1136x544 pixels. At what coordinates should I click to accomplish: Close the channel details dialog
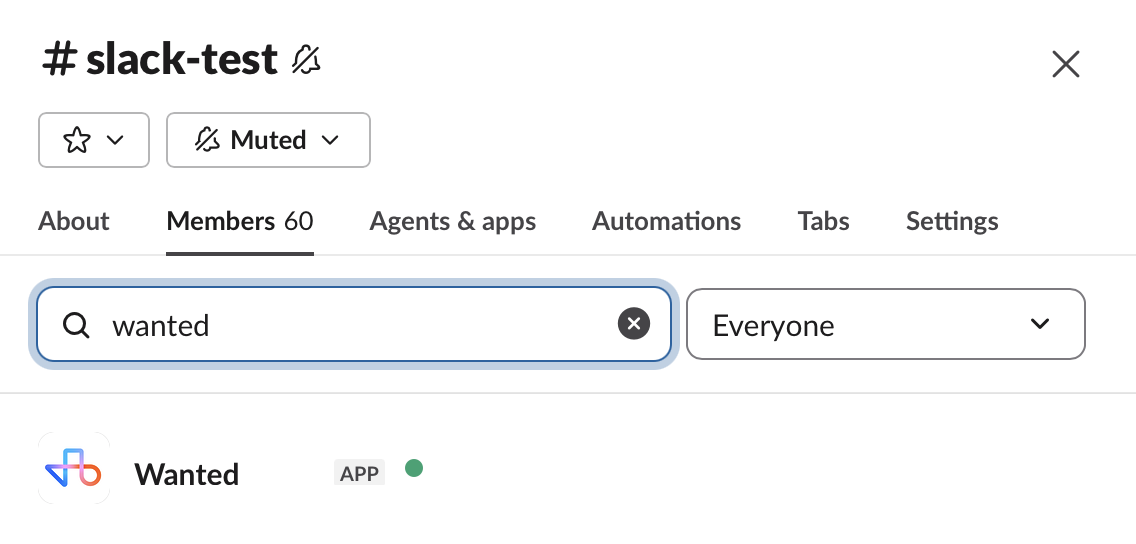1066,64
